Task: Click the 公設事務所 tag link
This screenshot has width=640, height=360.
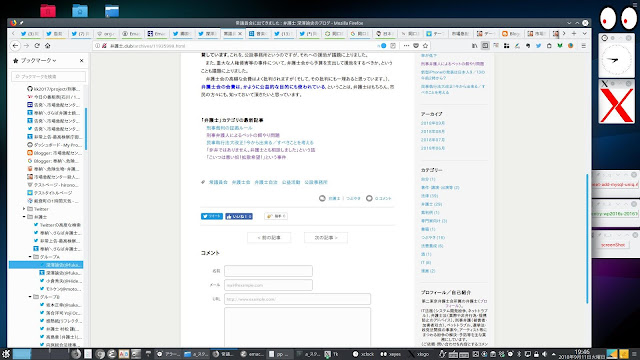Action: [x=316, y=182]
